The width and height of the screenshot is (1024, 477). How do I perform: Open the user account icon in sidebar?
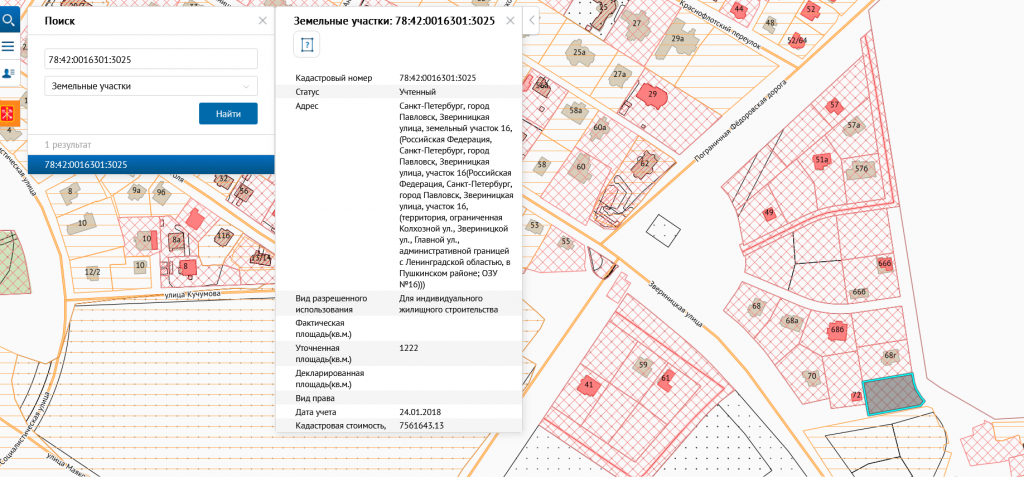(x=8, y=73)
